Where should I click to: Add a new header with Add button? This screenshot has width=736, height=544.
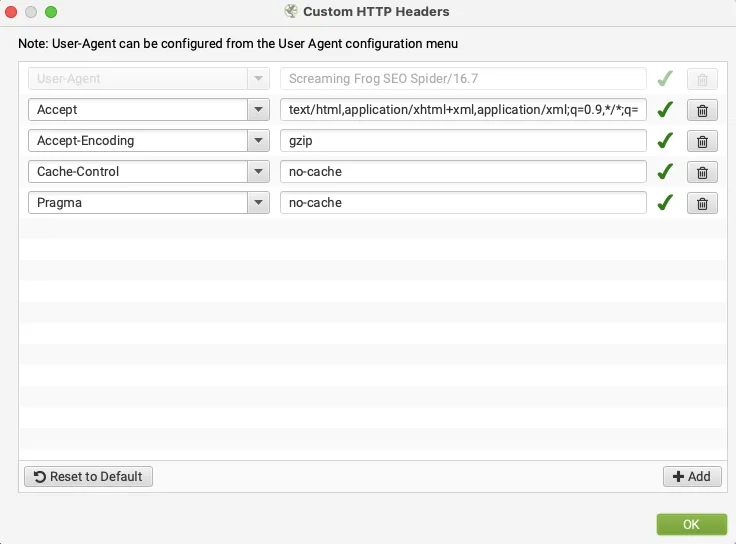click(692, 476)
